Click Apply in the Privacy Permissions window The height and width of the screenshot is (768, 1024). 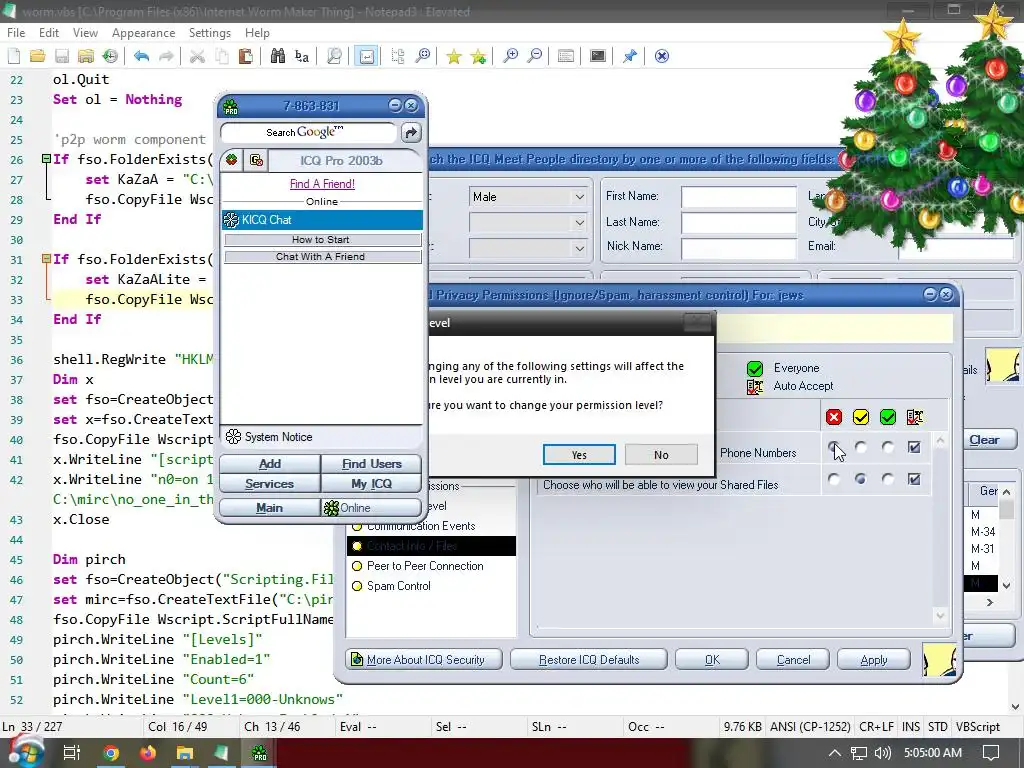[x=873, y=660]
